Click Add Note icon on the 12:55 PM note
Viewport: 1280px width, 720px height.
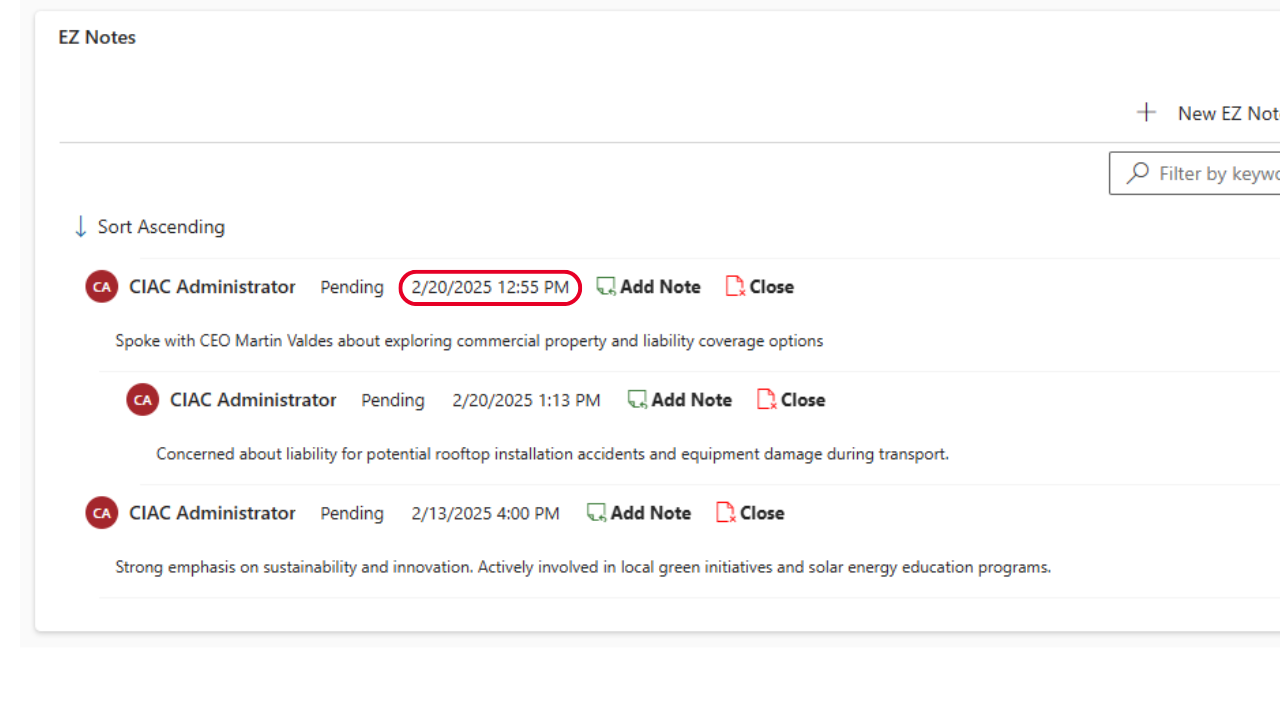point(606,287)
